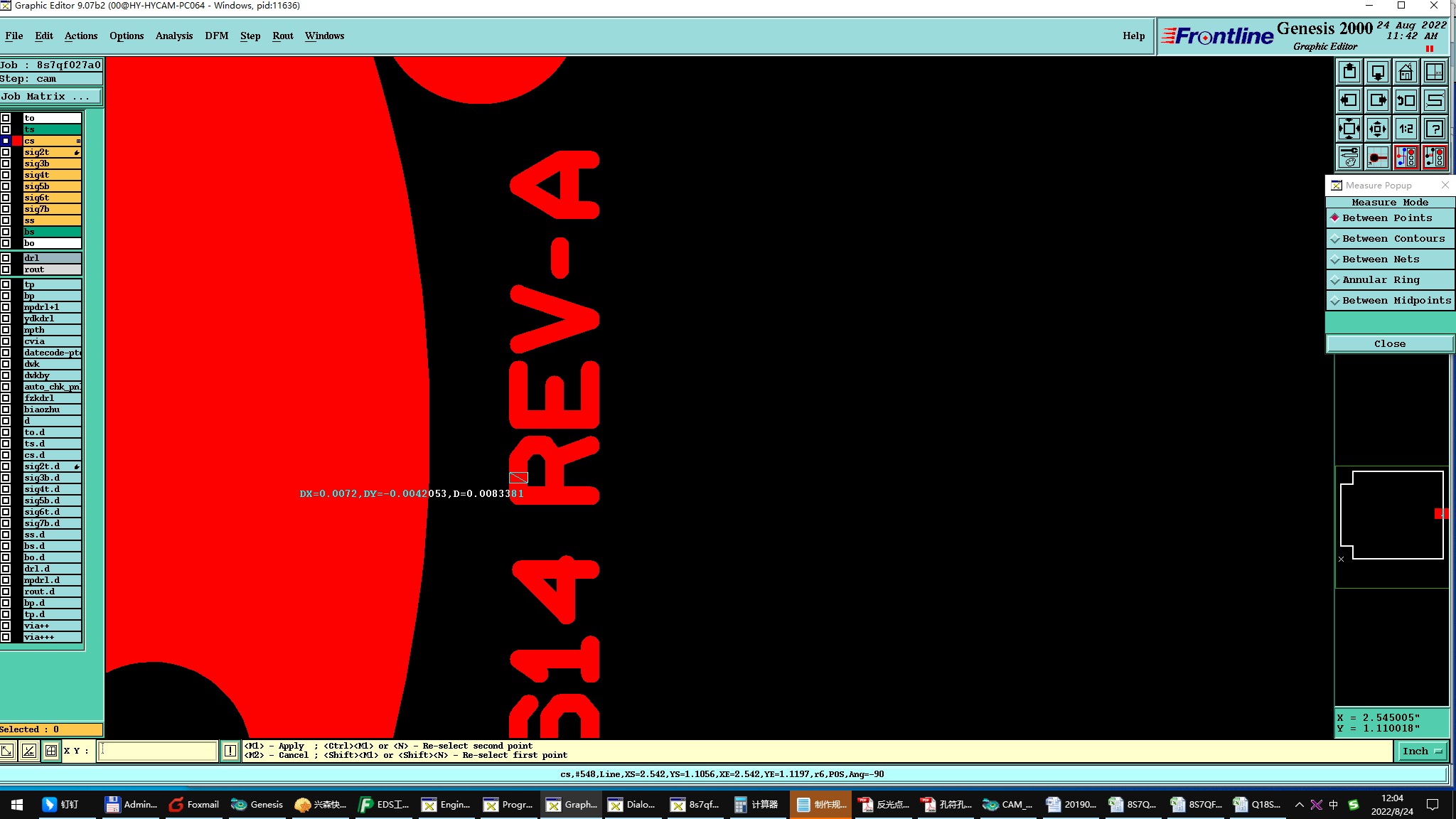
Task: Click the pan down view icon
Action: [1378, 72]
